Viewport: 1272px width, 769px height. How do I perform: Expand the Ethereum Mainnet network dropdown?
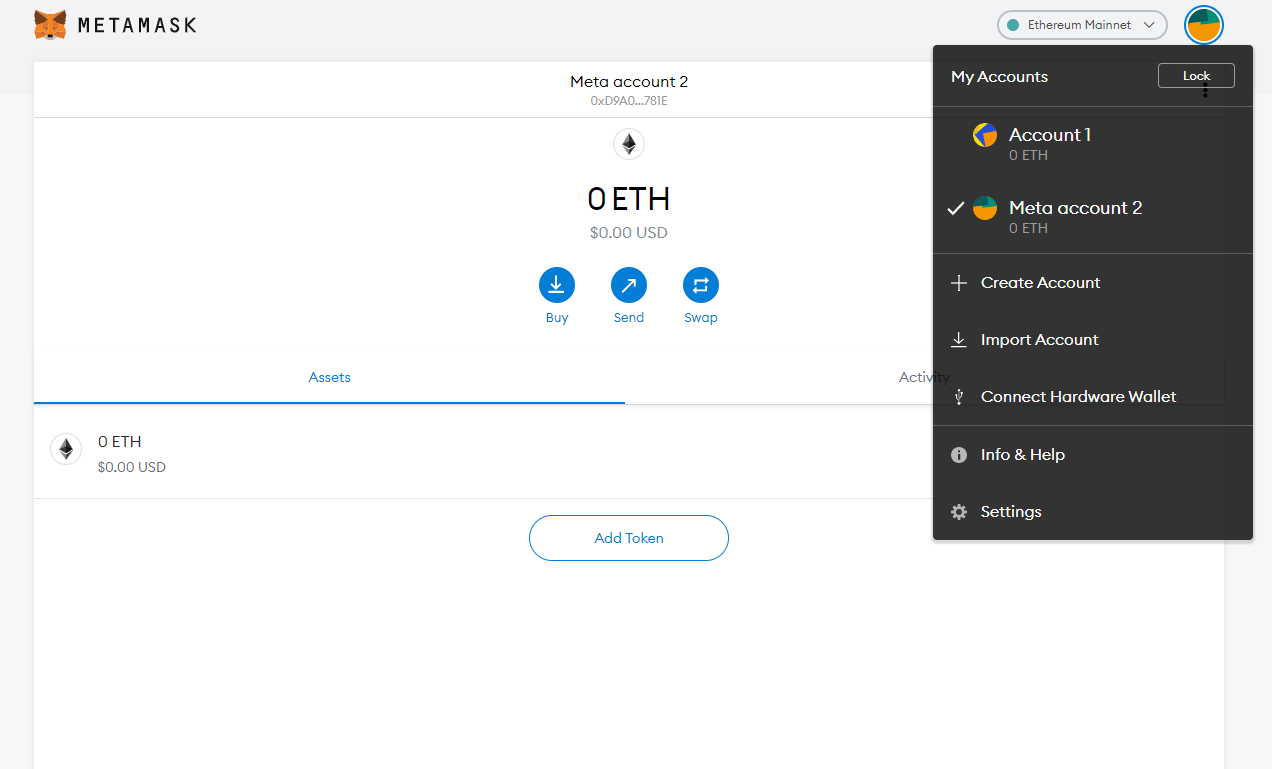1082,25
